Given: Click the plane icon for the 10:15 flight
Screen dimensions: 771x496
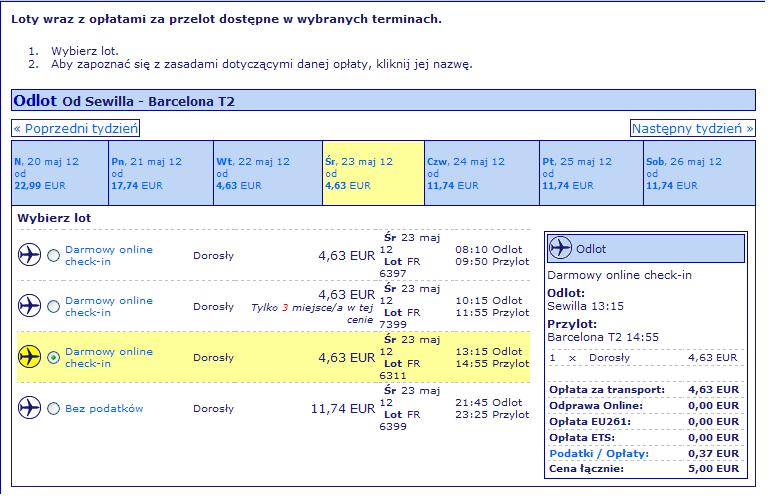Looking at the screenshot, I should pyautogui.click(x=30, y=306).
